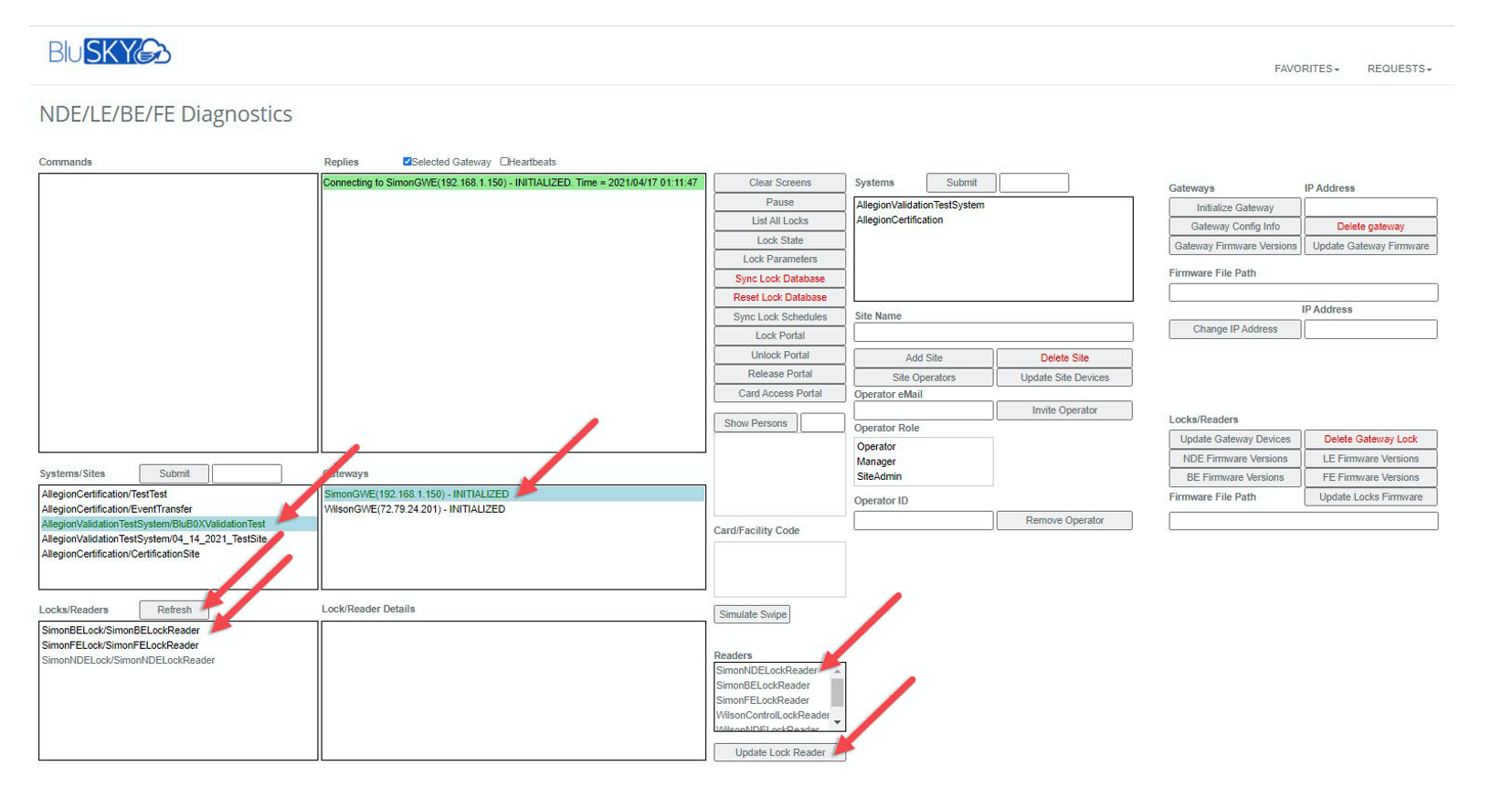Click the Update Locks Firmware button
This screenshot has width=1512, height=787.
pyautogui.click(x=1369, y=497)
